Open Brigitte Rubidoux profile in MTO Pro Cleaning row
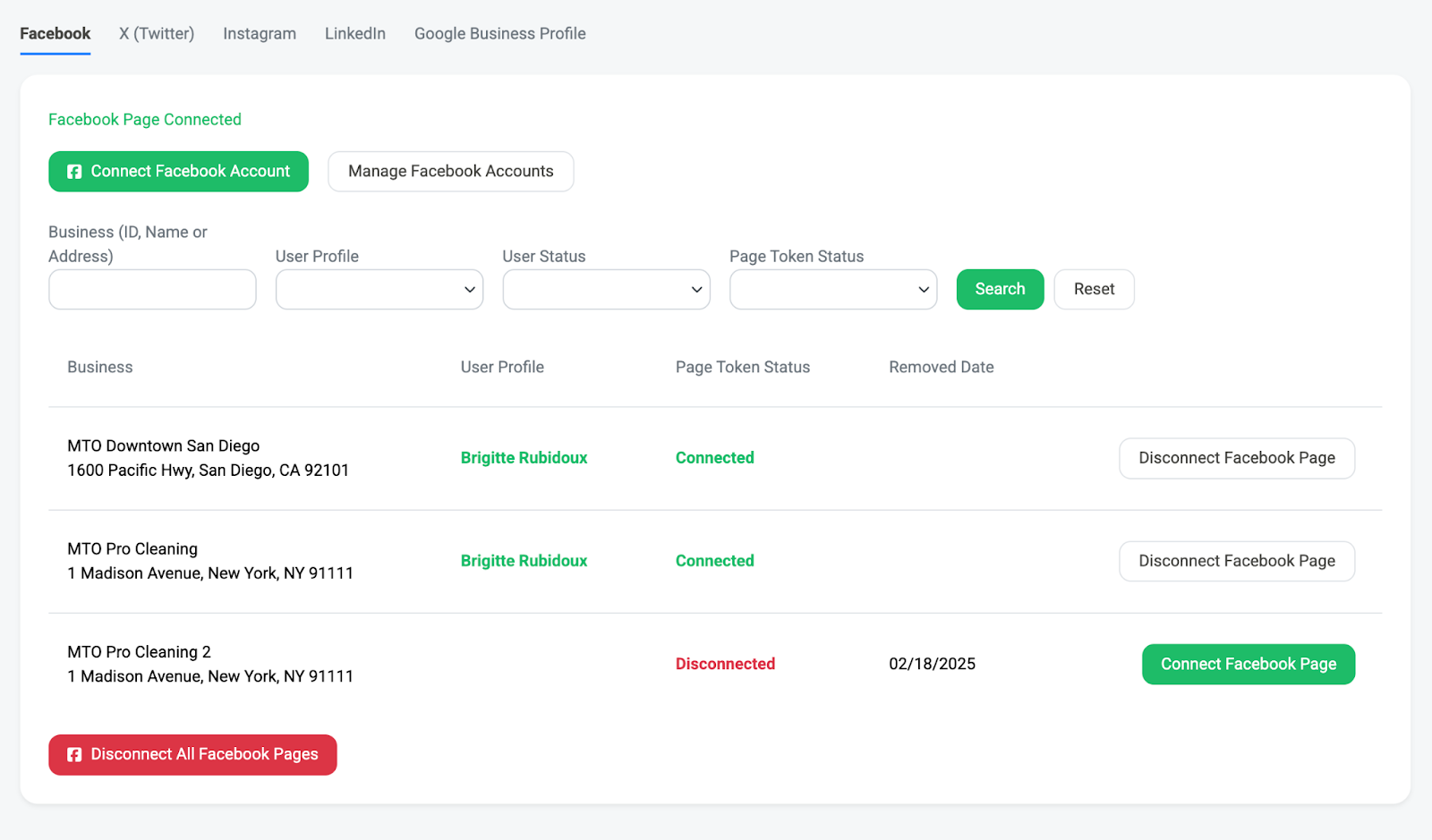1432x840 pixels. pyautogui.click(x=524, y=561)
